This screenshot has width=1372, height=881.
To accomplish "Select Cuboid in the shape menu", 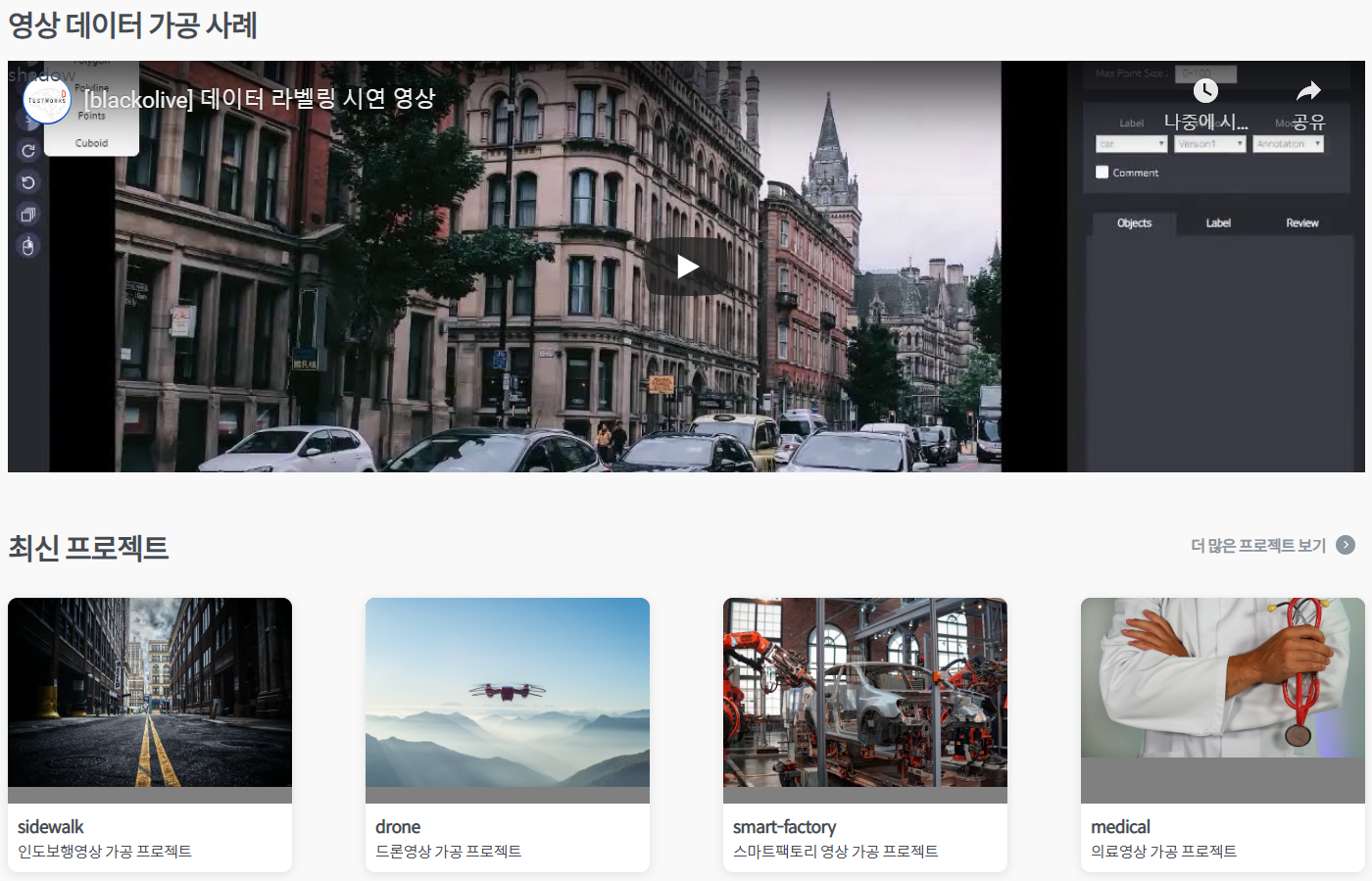I will (x=91, y=143).
